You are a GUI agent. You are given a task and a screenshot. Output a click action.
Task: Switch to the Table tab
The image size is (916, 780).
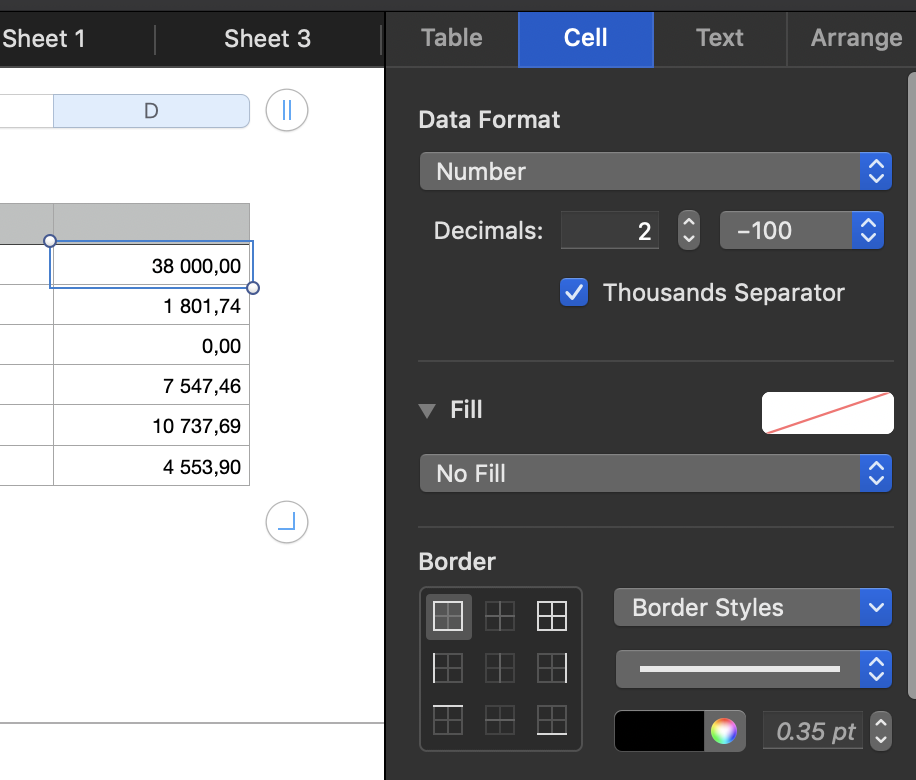[452, 38]
